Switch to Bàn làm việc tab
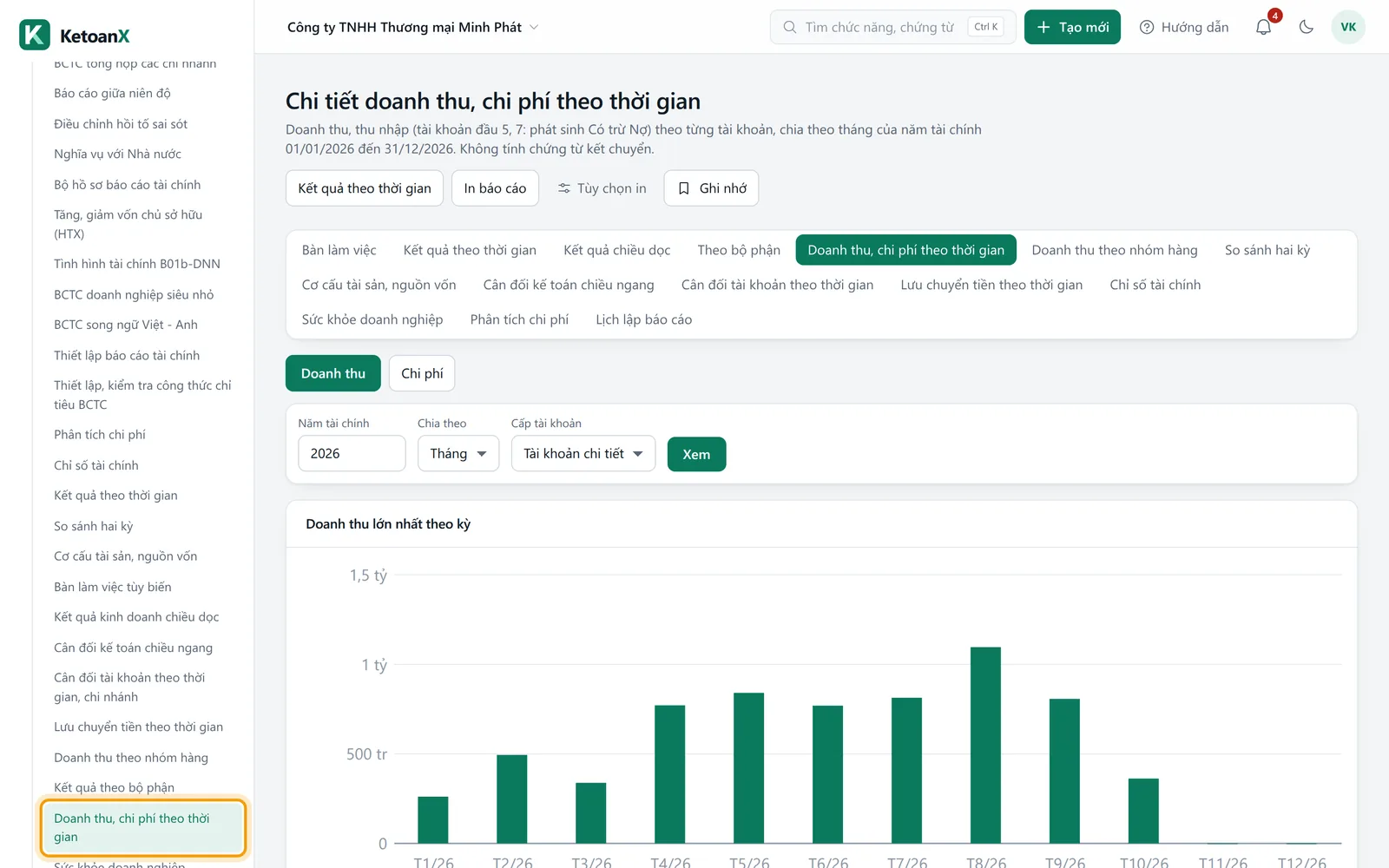1389x868 pixels. [339, 250]
